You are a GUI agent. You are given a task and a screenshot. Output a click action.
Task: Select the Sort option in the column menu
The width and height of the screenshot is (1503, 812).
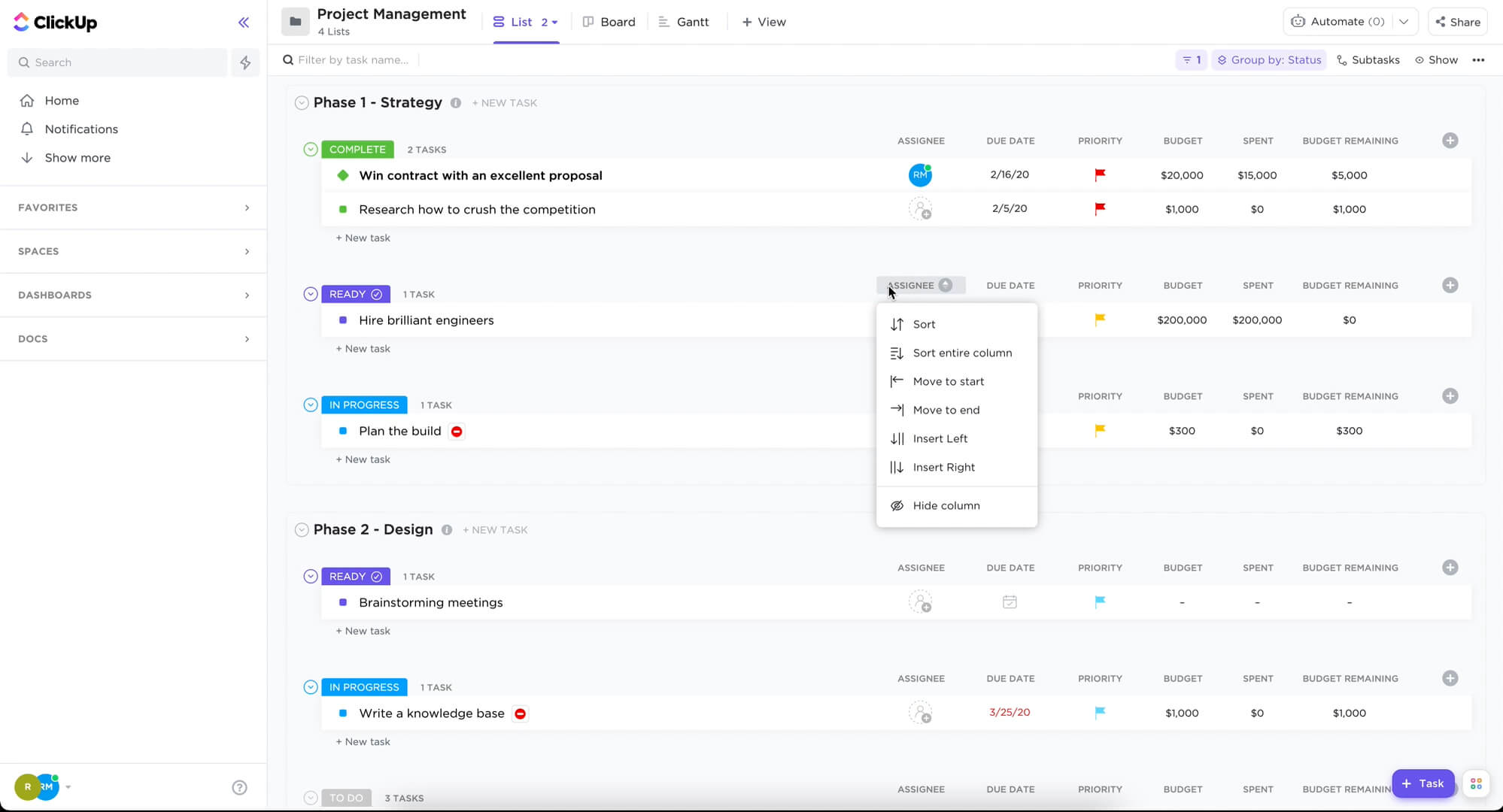(925, 324)
